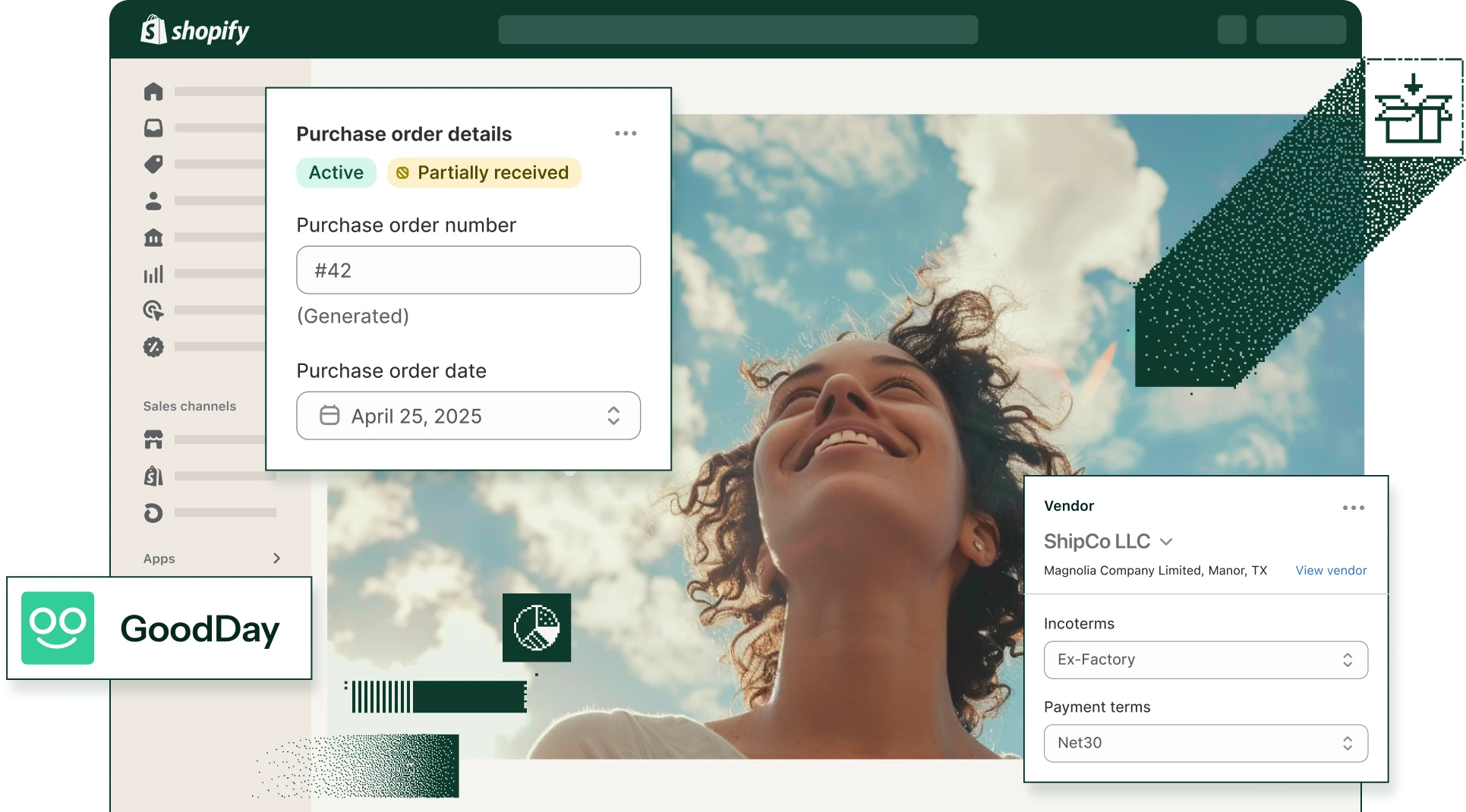Select the Products tag icon

pos(153,164)
